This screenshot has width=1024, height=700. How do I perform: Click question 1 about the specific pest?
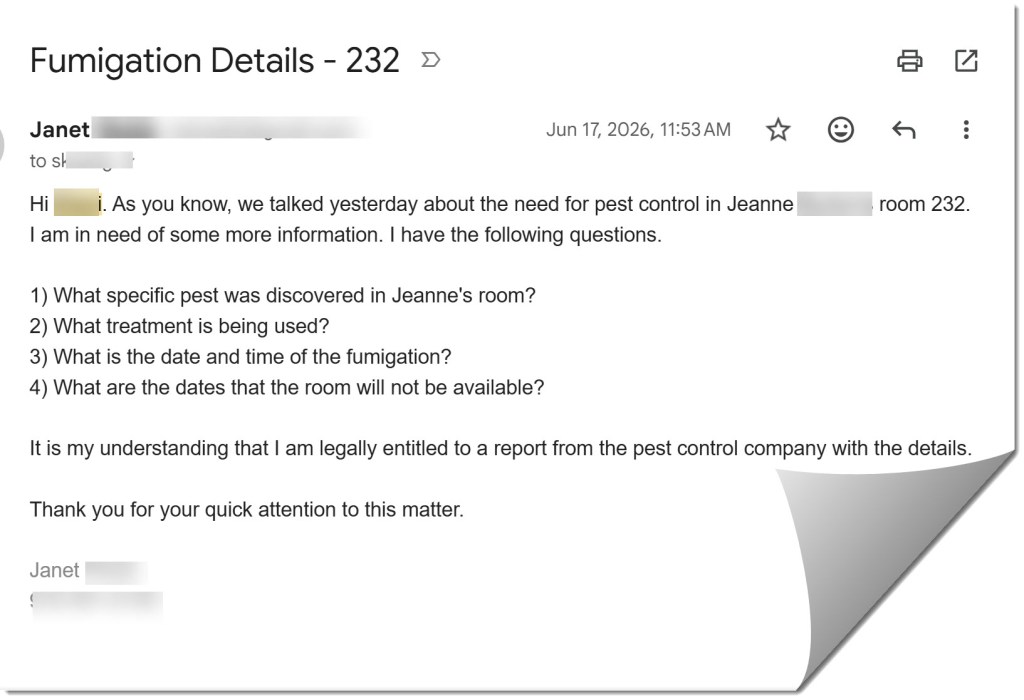(282, 296)
